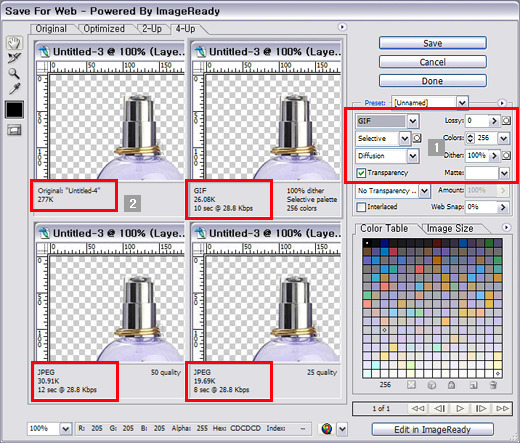Open the Web Snap slider arrow
Viewport: 520px width, 443px height.
tap(503, 207)
